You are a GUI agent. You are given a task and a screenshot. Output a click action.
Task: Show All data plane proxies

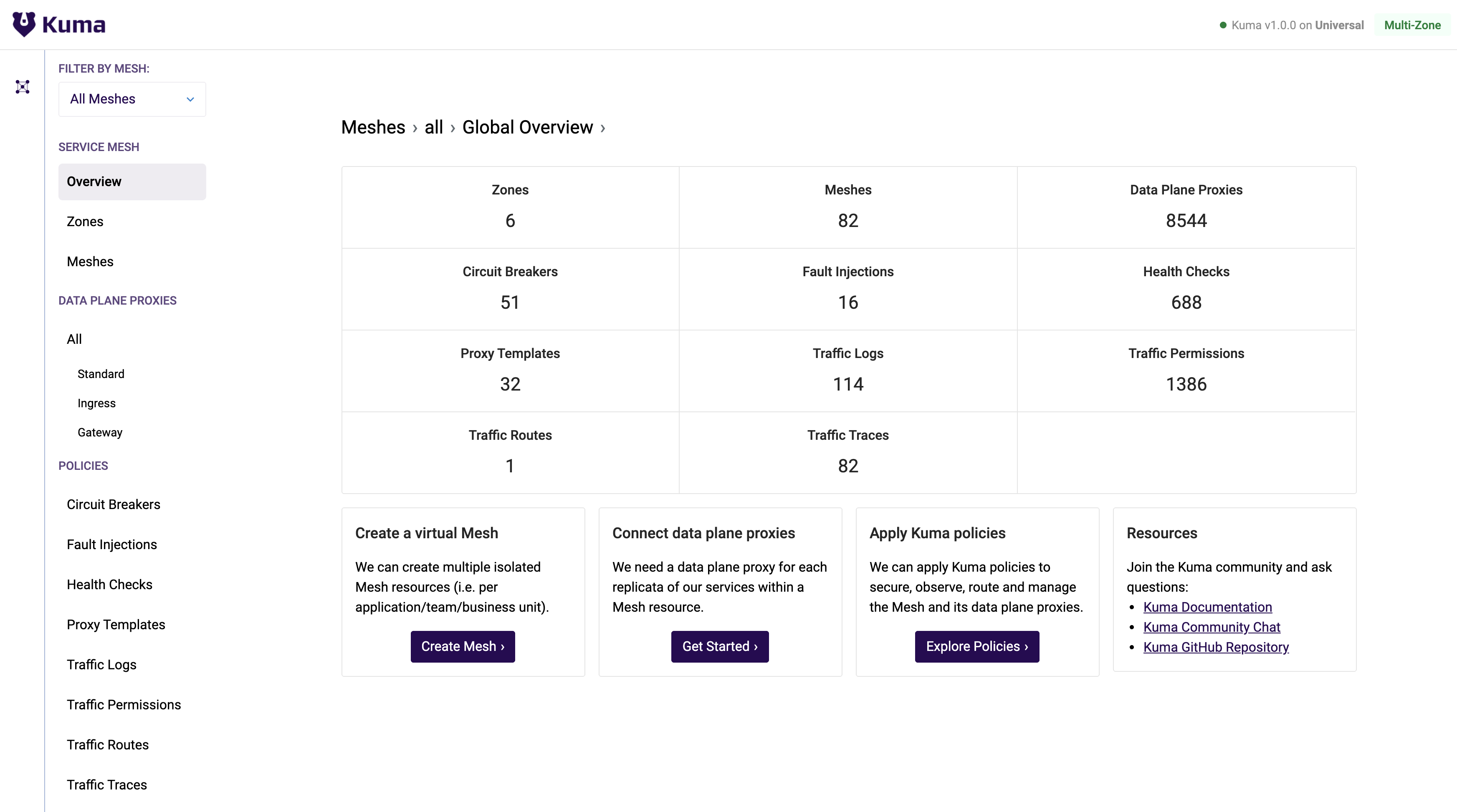(74, 339)
